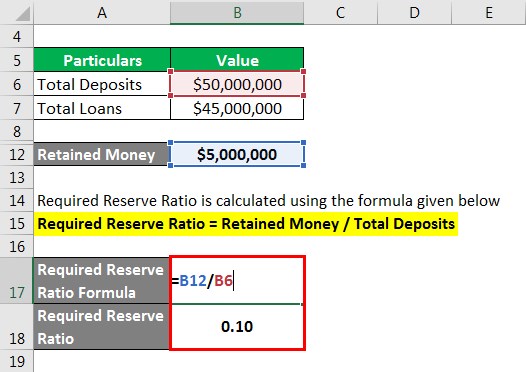This screenshot has height=372, width=526.
Task: Select row 8 header
Action: pyautogui.click(x=17, y=131)
